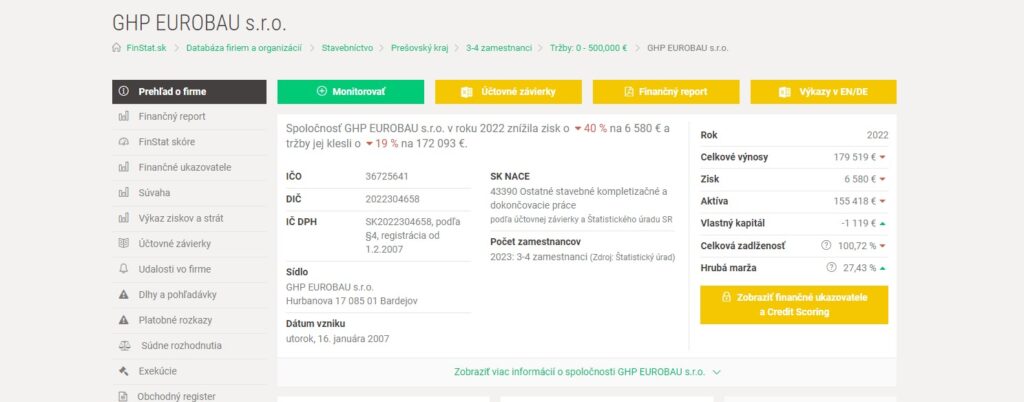Follow Databáza firiem a organizácií breadcrumb
This screenshot has width=1024, height=402.
tap(244, 48)
